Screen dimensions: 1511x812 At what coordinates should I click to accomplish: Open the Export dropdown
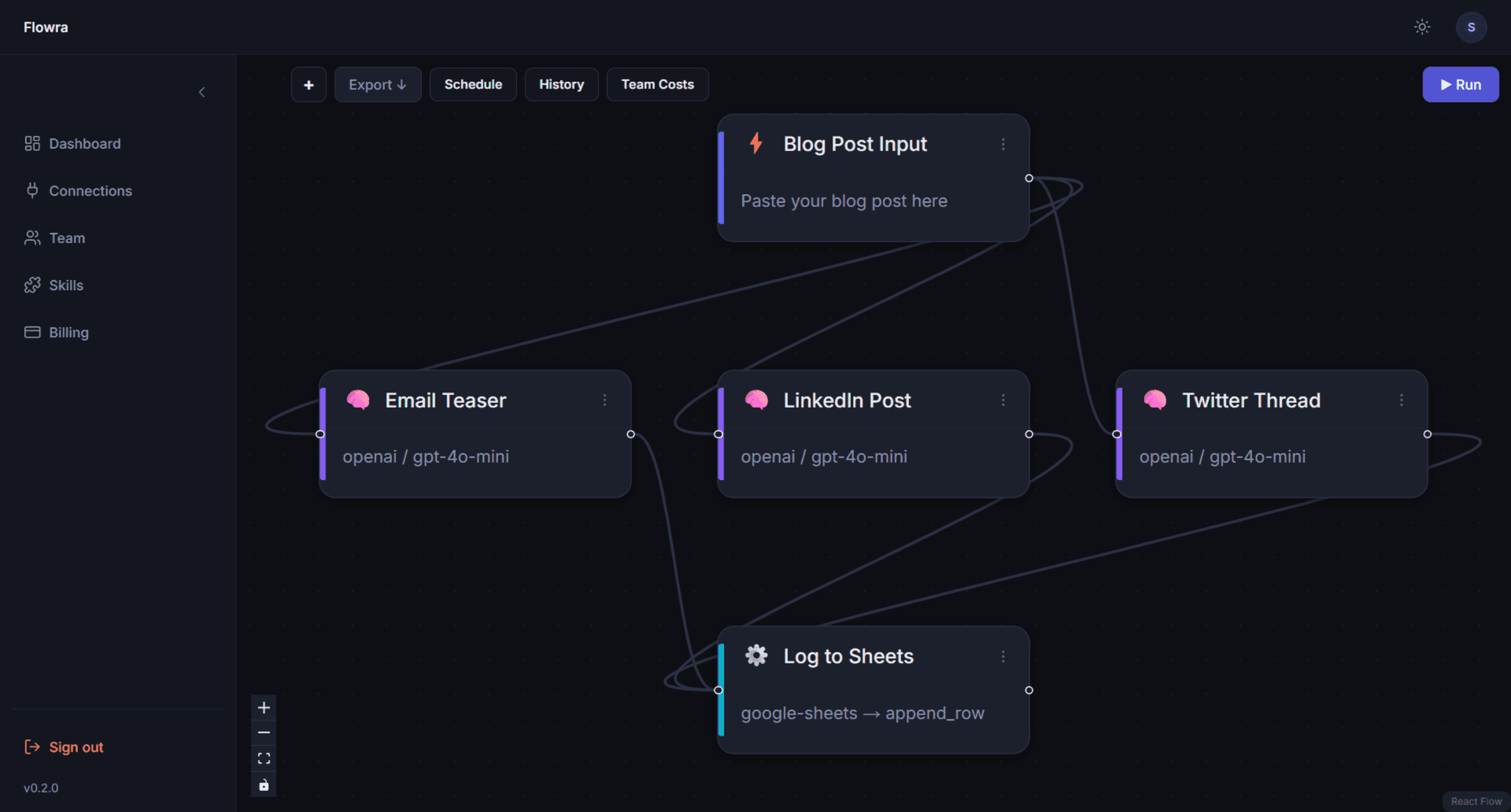[x=378, y=84]
